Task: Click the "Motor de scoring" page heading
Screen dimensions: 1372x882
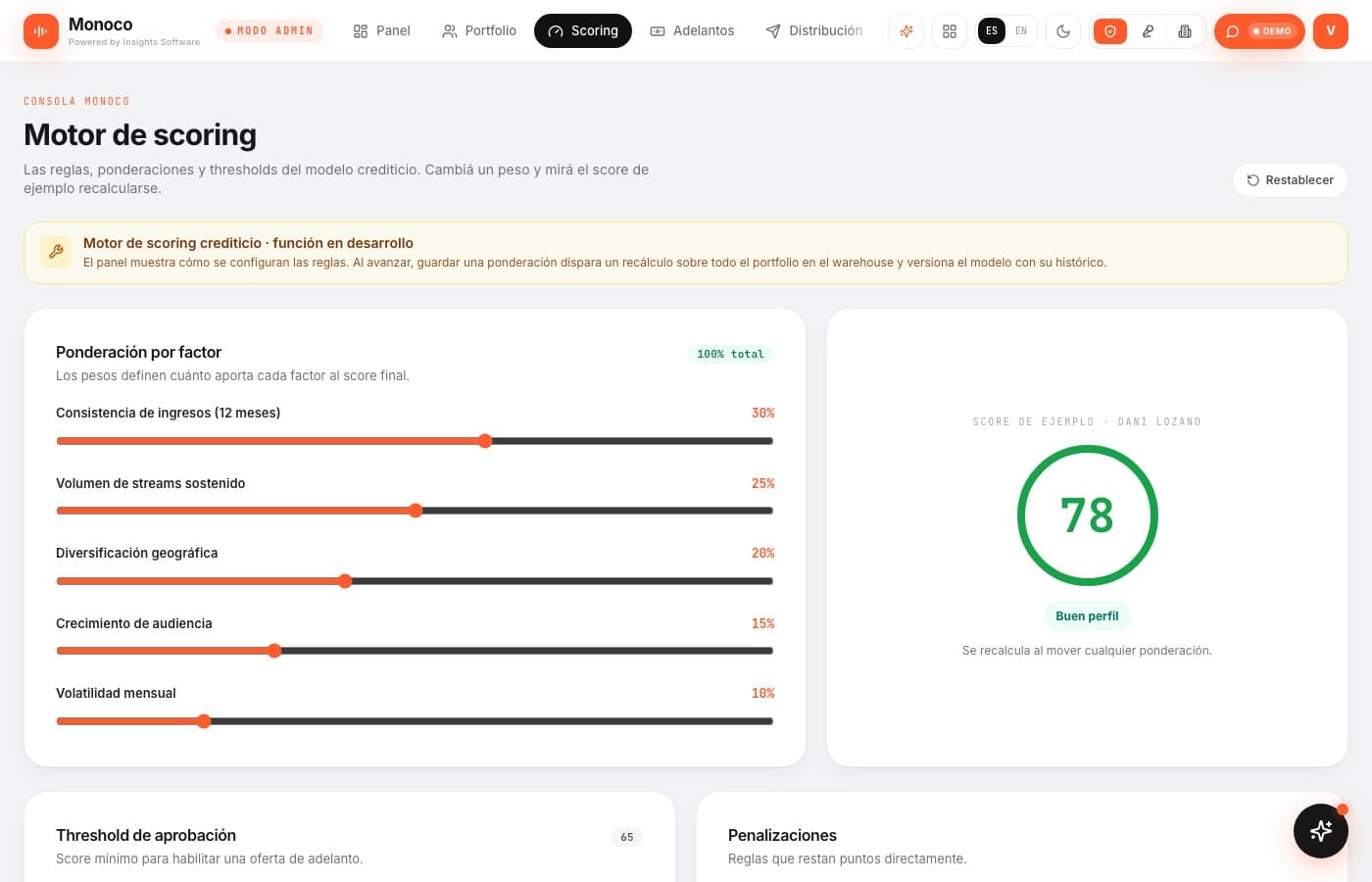Action: click(x=140, y=135)
